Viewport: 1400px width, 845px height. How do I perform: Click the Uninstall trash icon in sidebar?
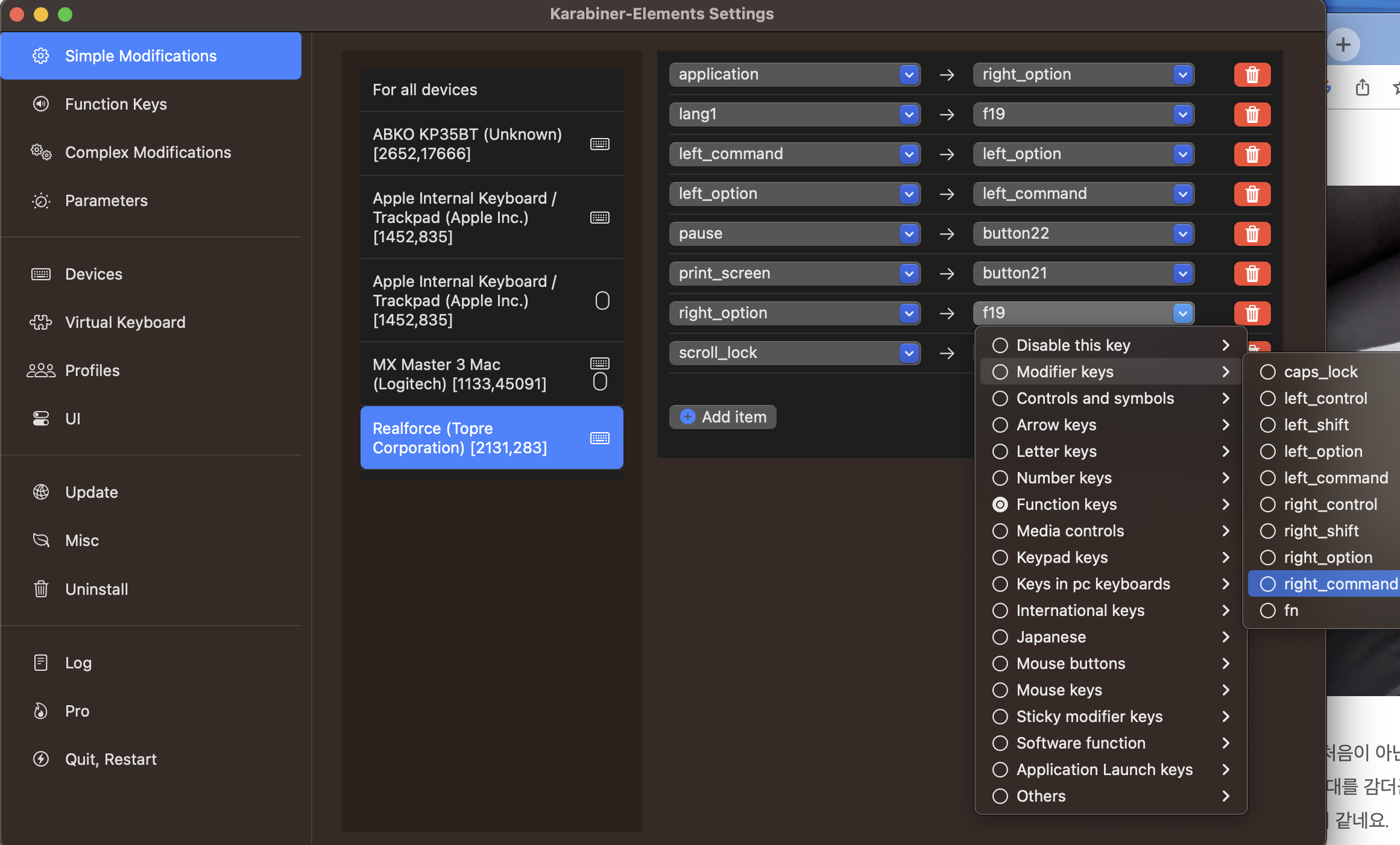pos(41,589)
